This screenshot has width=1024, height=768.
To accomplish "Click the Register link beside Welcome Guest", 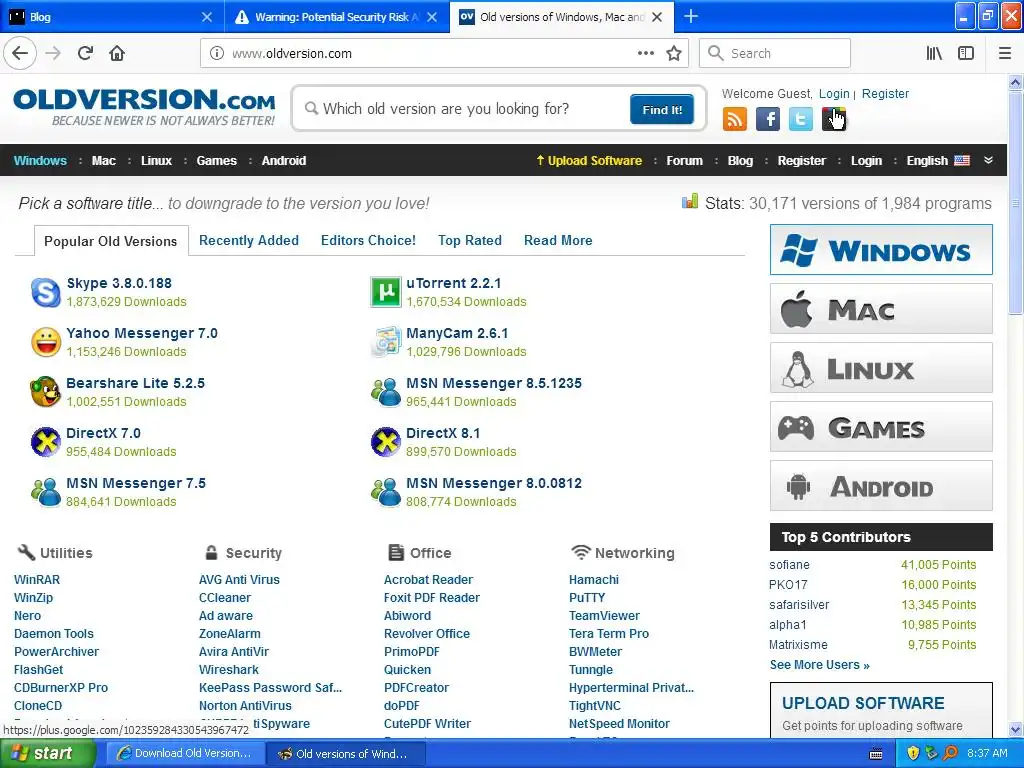I will coord(885,93).
